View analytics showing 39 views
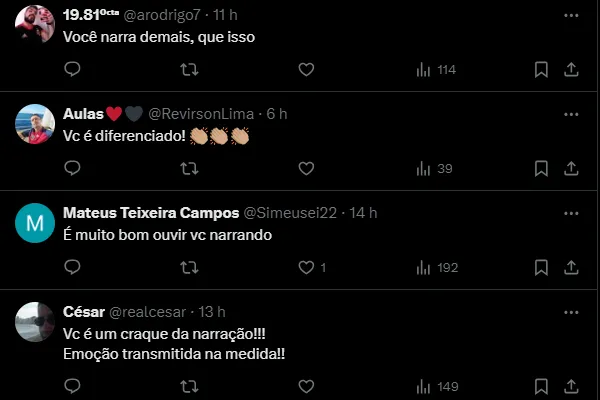600x400 pixels. tap(434, 168)
